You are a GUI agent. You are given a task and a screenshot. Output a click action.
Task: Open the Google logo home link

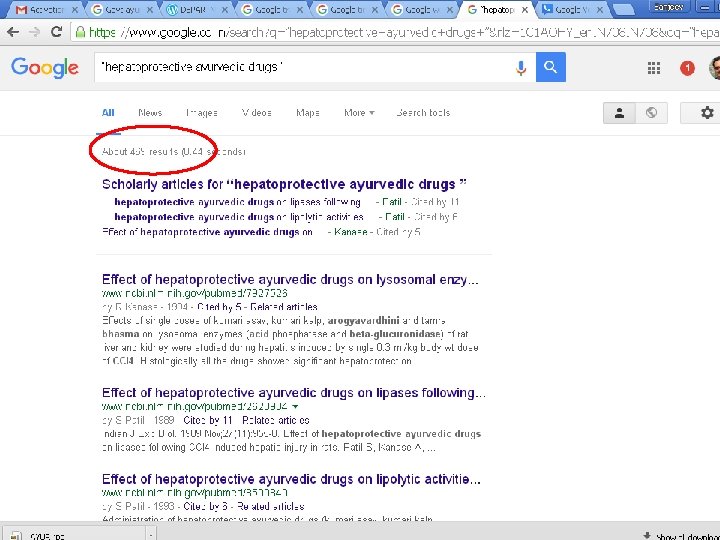coord(45,68)
